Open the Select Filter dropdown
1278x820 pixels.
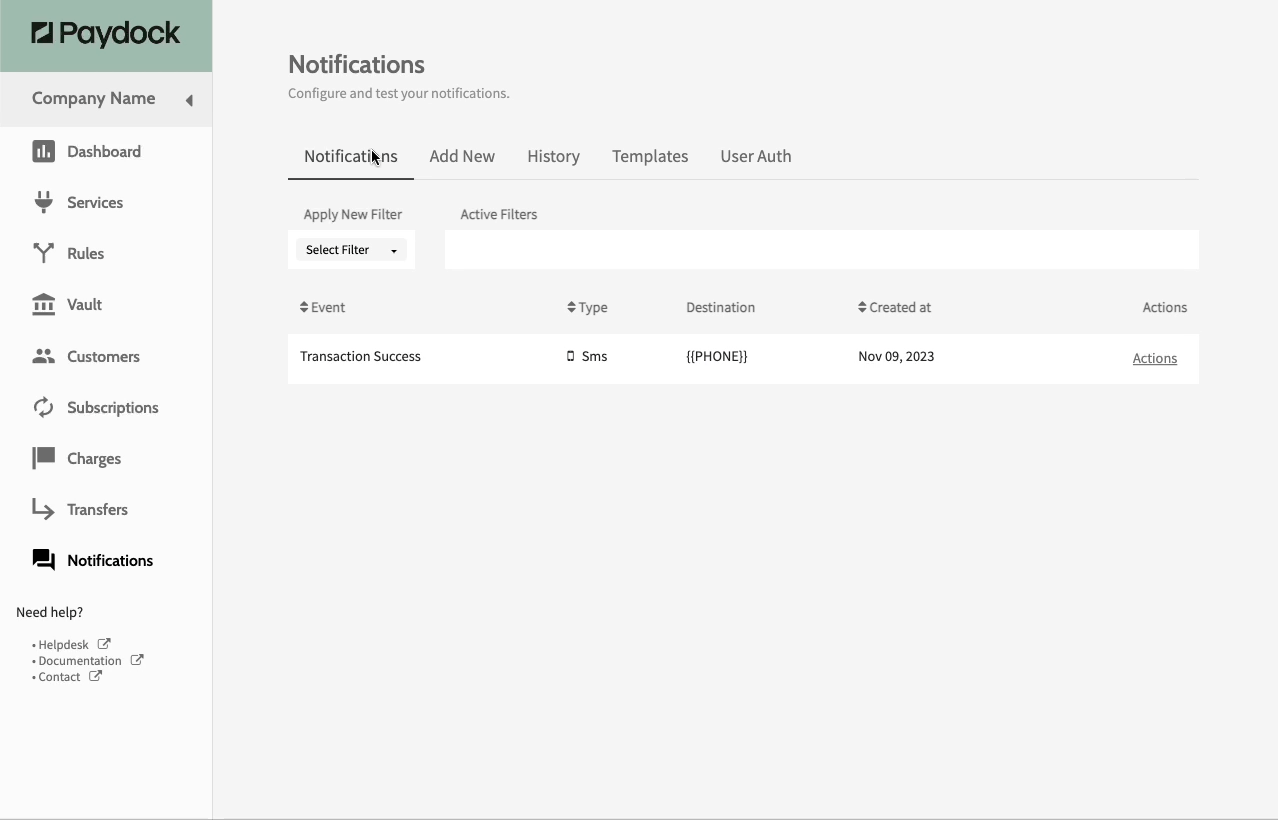(351, 250)
